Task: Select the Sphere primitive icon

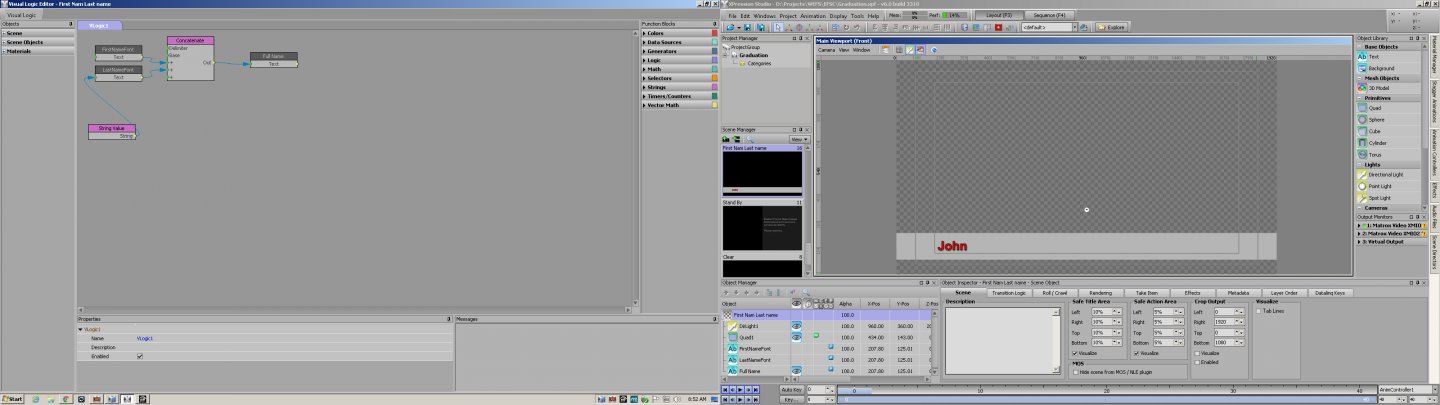Action: click(x=1362, y=119)
